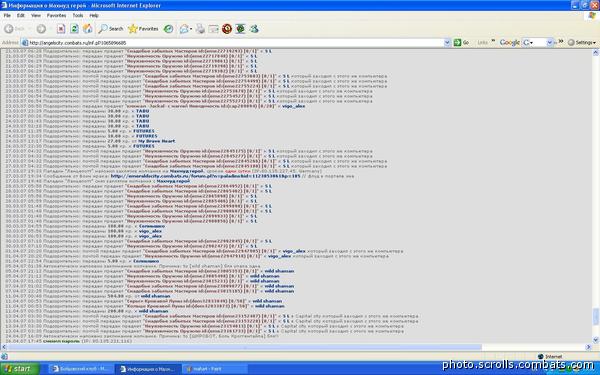Open the Mail envelope icon
This screenshot has height=375, width=600.
coord(184,29)
